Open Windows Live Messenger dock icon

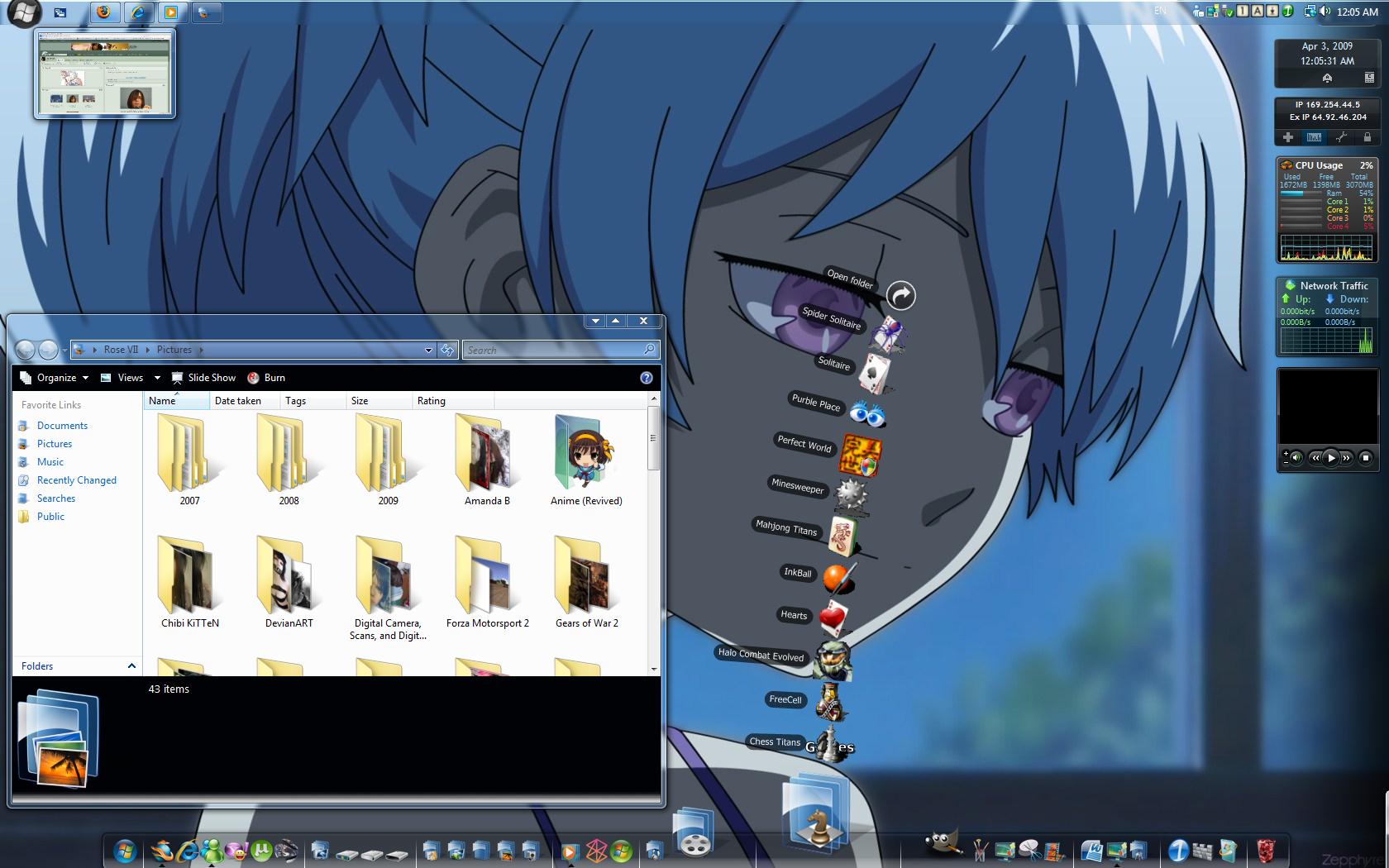coord(212,850)
